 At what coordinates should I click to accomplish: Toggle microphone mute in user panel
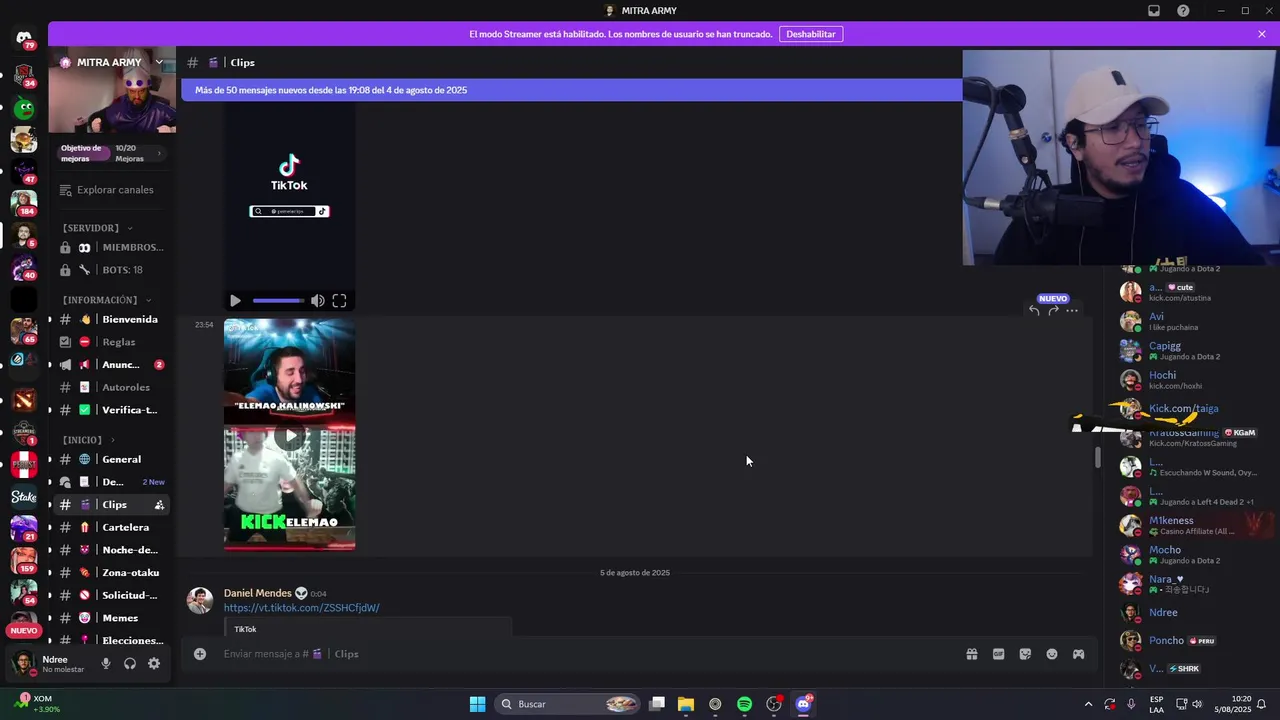click(106, 664)
